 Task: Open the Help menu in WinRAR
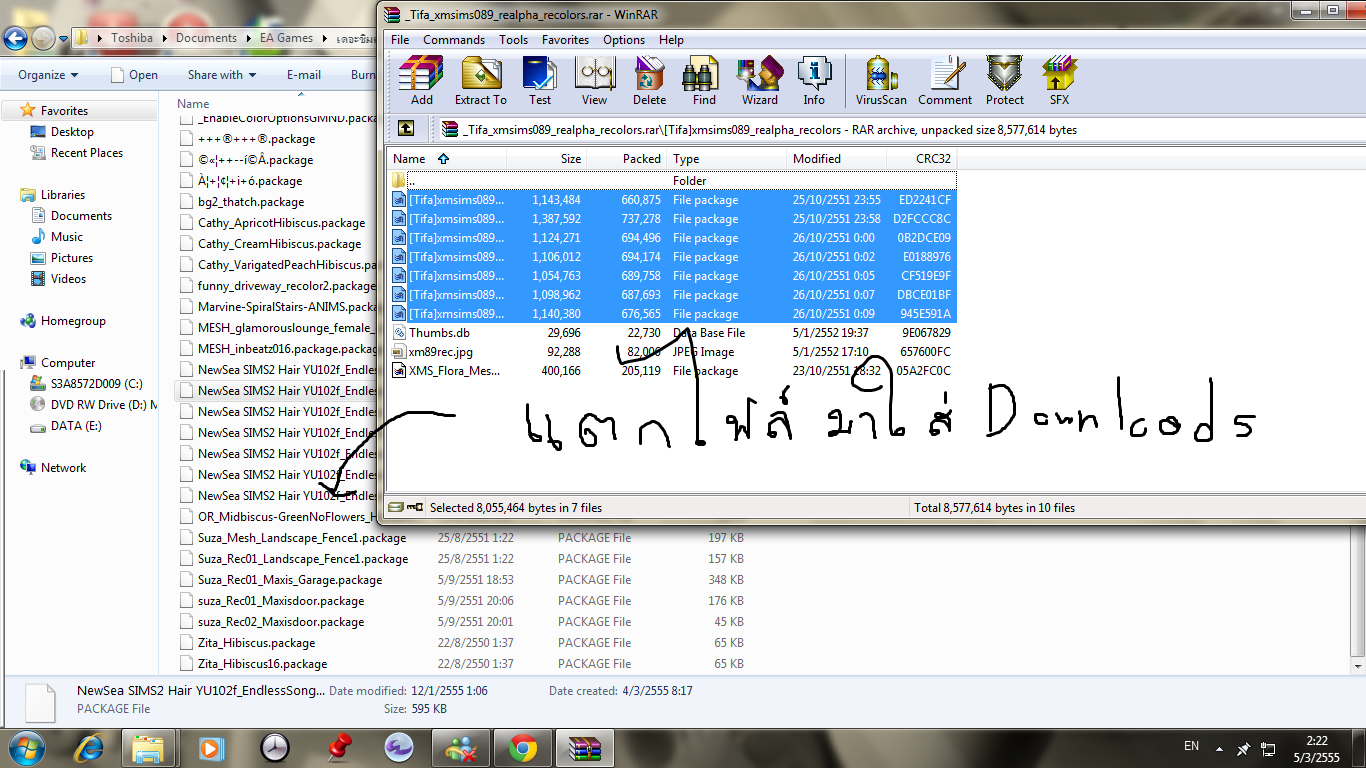[671, 40]
